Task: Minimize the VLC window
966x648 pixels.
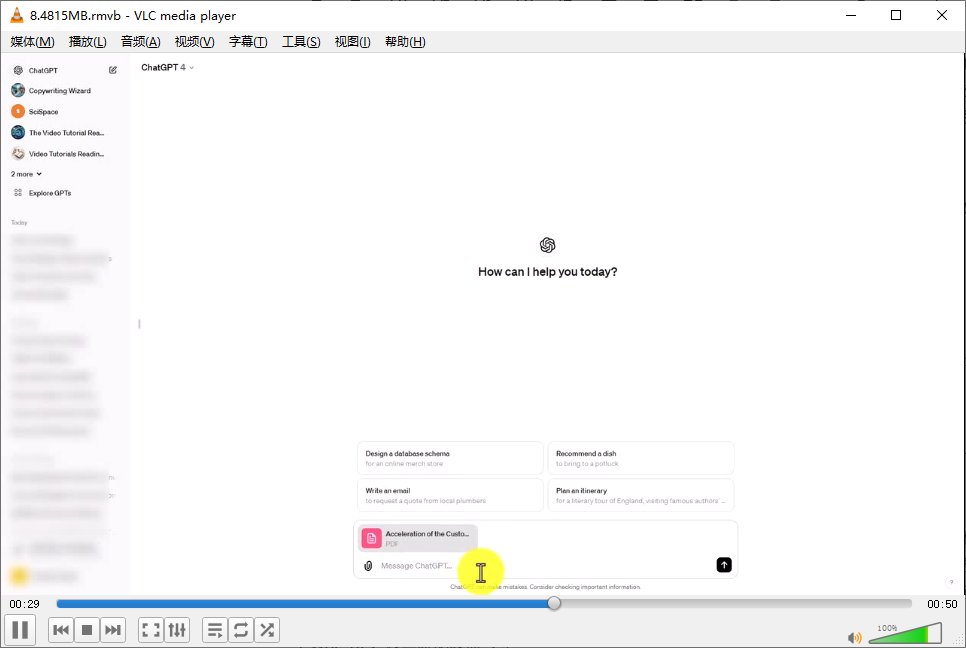Action: point(851,15)
